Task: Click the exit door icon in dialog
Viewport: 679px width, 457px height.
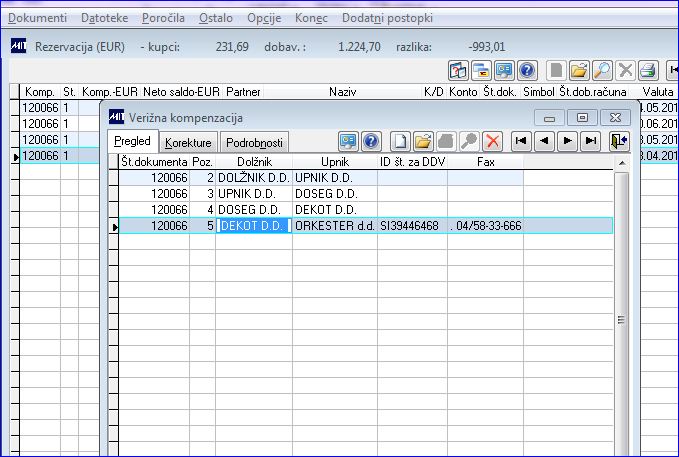Action: pyautogui.click(x=619, y=141)
